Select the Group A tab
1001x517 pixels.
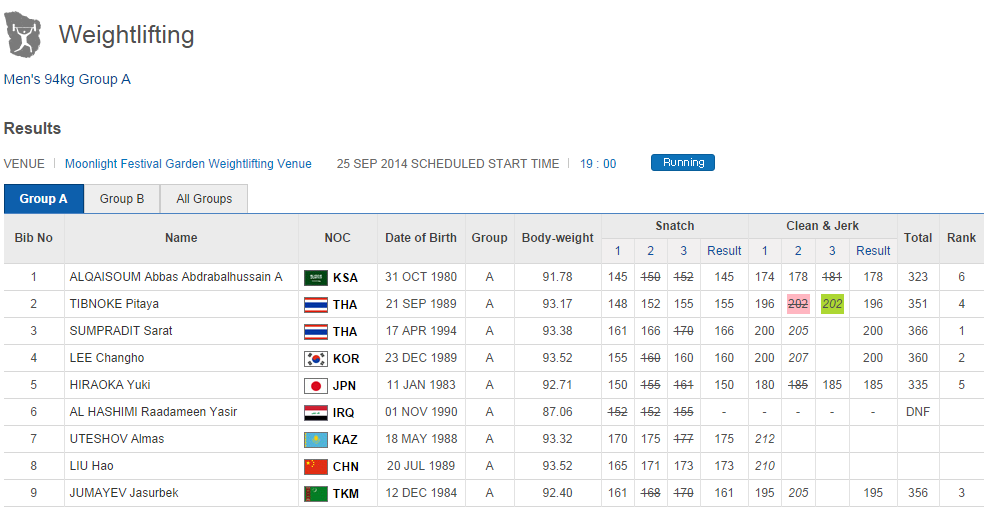point(44,199)
